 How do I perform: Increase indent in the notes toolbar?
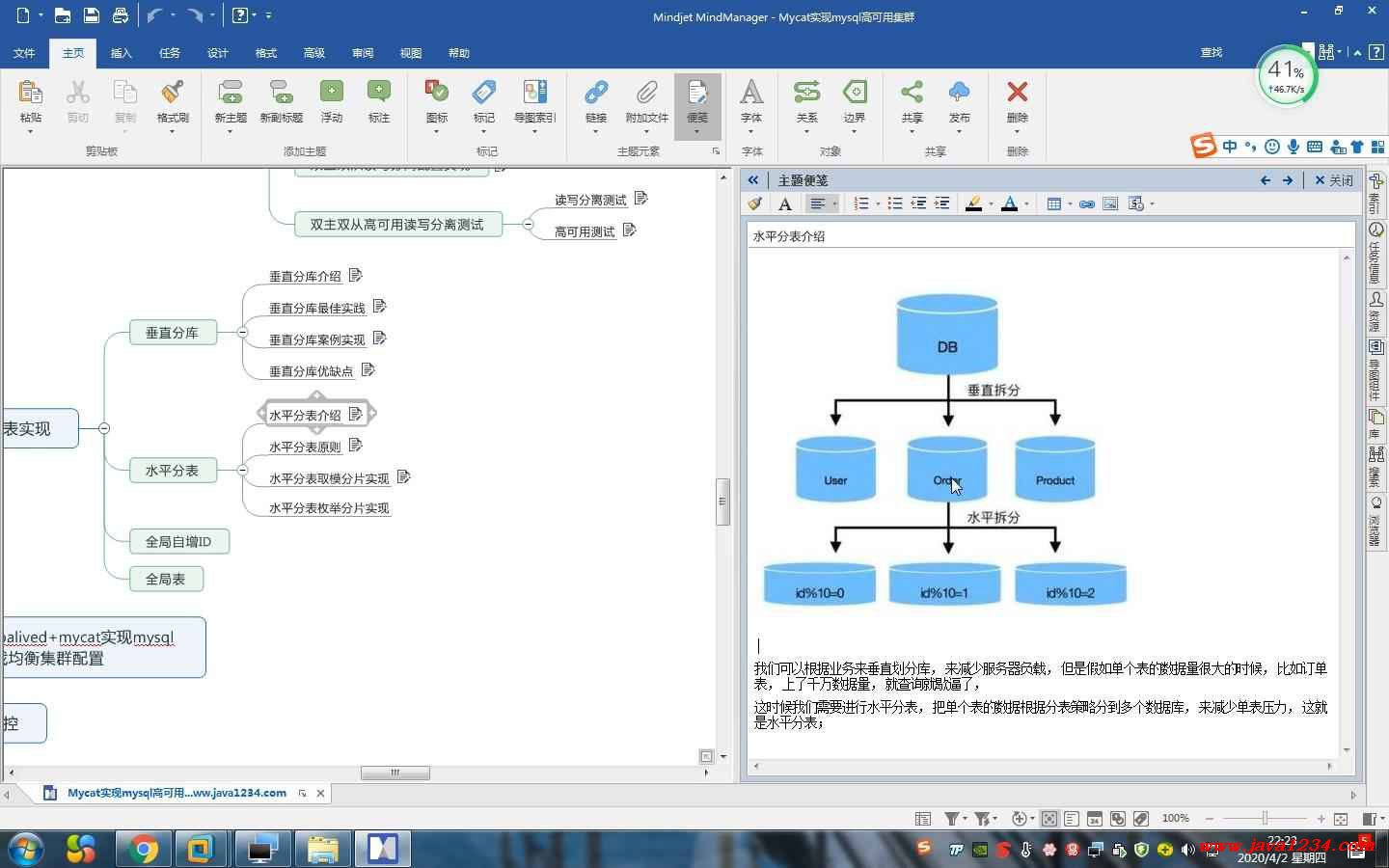coord(942,203)
